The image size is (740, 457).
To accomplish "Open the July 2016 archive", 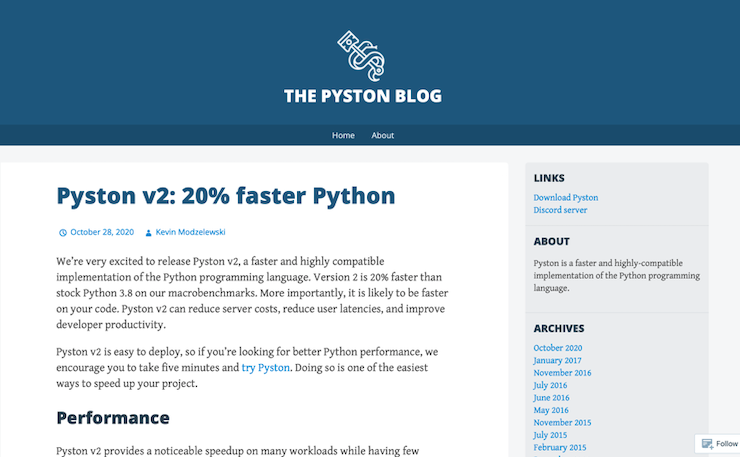I will click(550, 385).
